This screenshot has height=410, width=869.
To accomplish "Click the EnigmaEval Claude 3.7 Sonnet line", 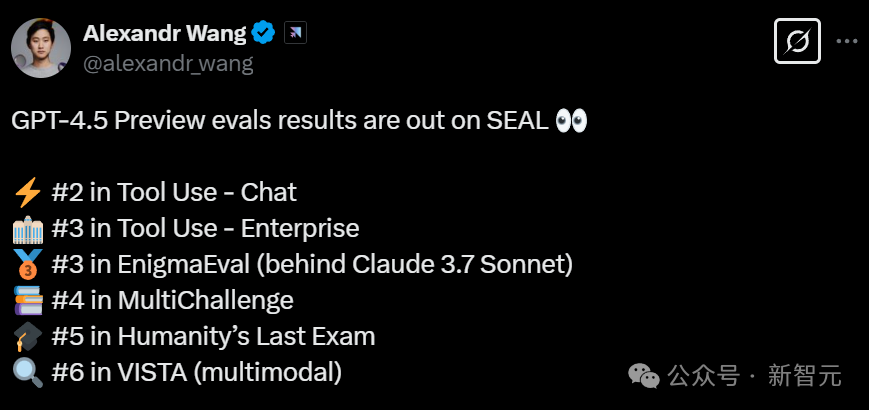I will tap(312, 265).
